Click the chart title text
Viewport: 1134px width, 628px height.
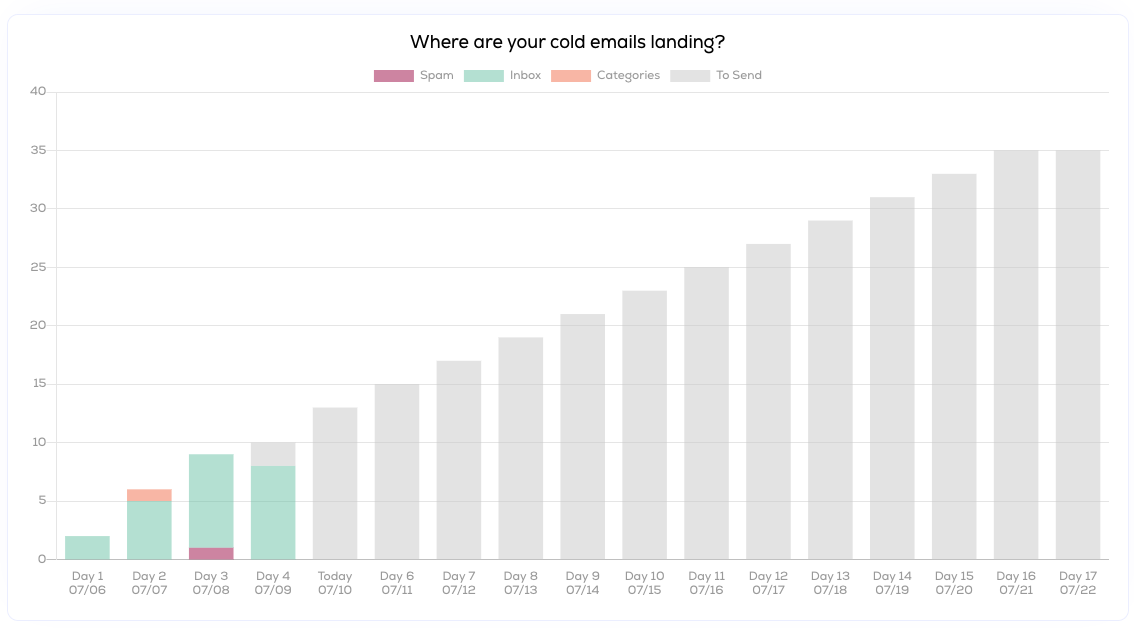[567, 43]
